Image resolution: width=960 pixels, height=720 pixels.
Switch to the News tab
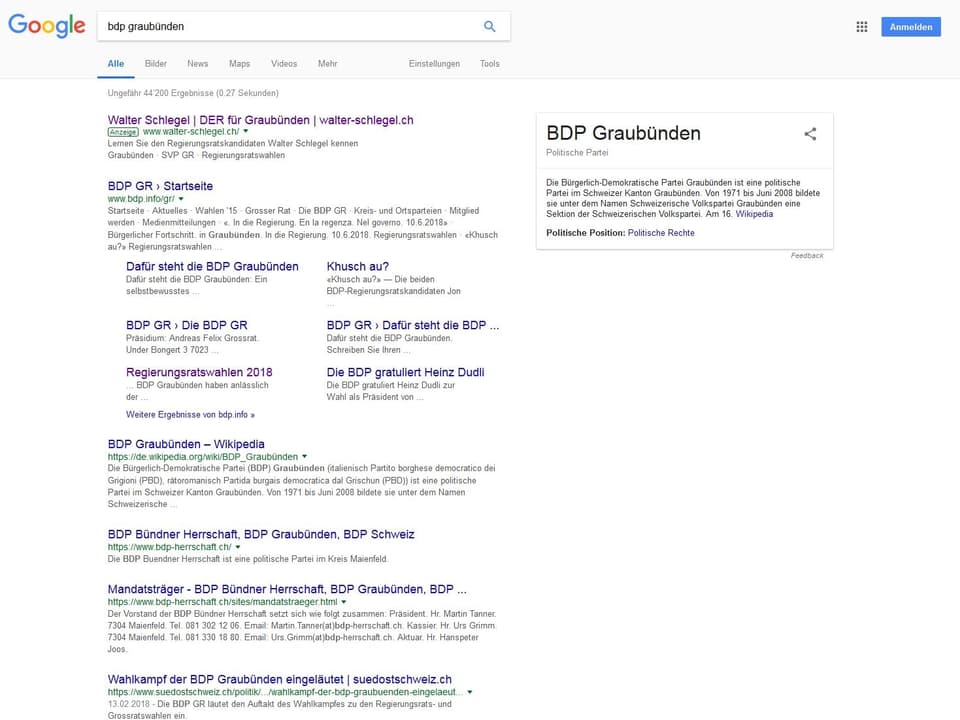point(198,64)
